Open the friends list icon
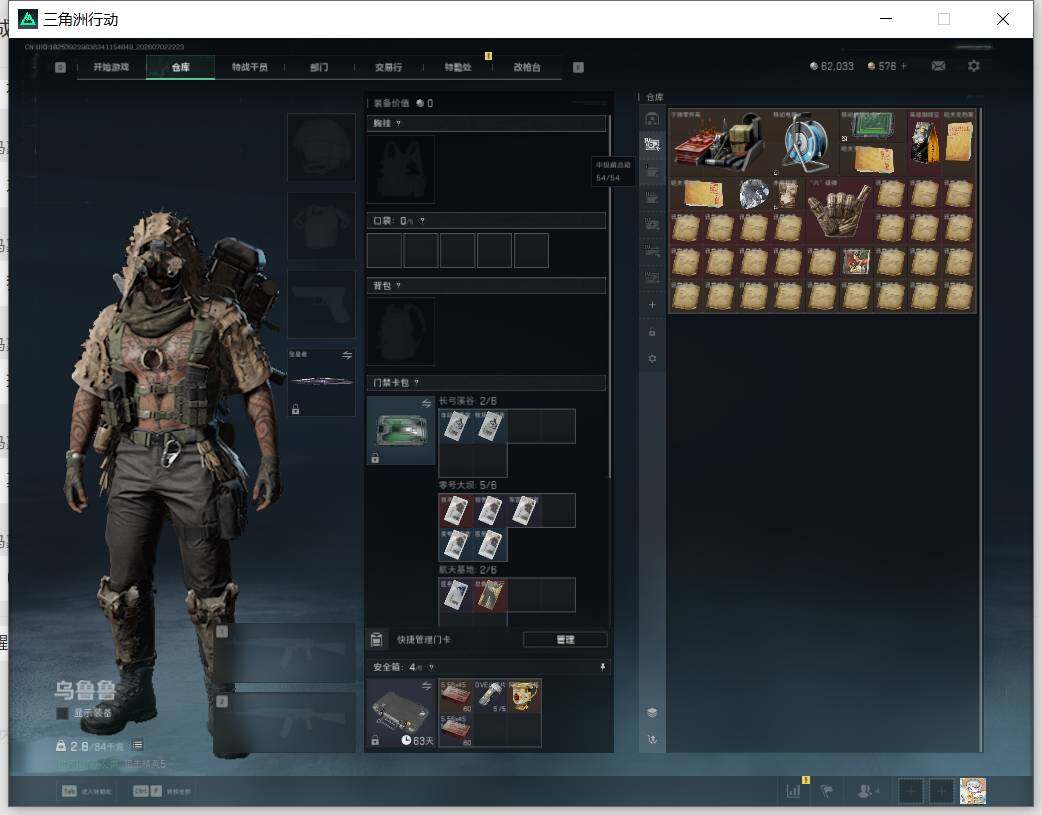 click(x=867, y=790)
